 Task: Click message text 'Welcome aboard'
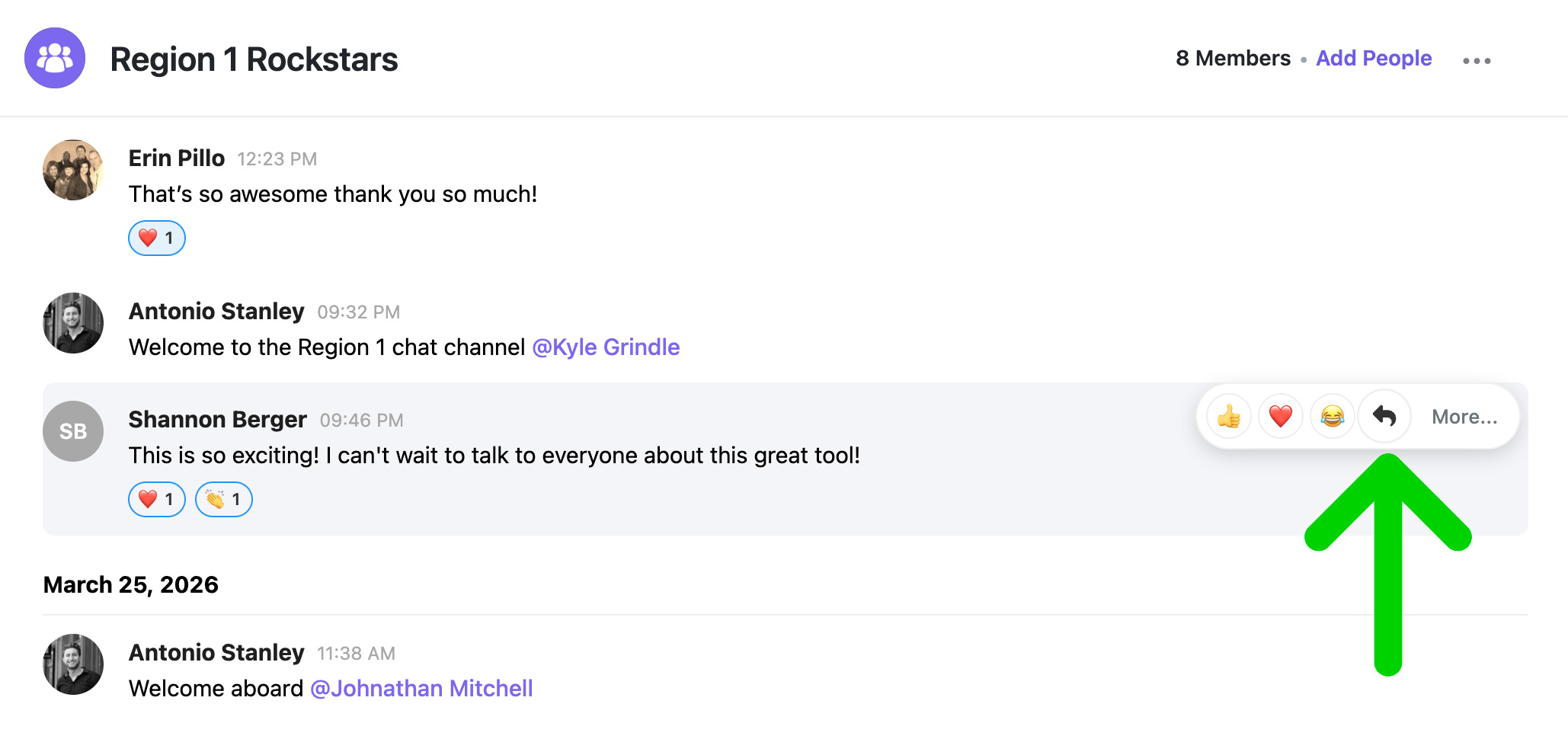click(216, 688)
